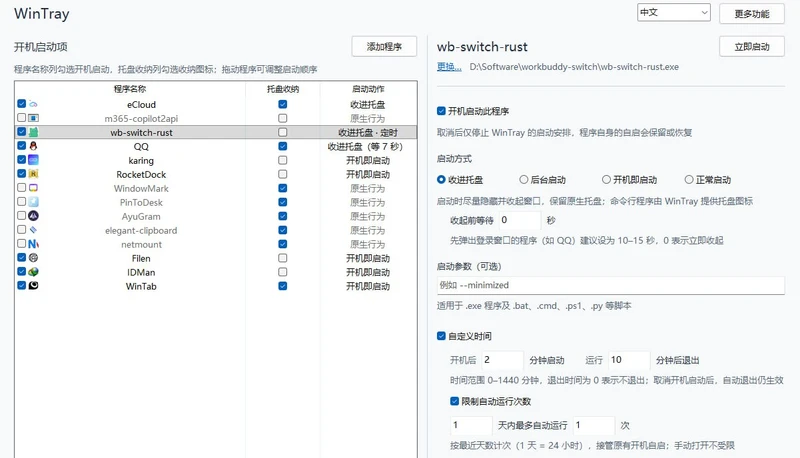The image size is (800, 458).
Task: Toggle 限制自动运行次数 checkbox
Action: [455, 401]
